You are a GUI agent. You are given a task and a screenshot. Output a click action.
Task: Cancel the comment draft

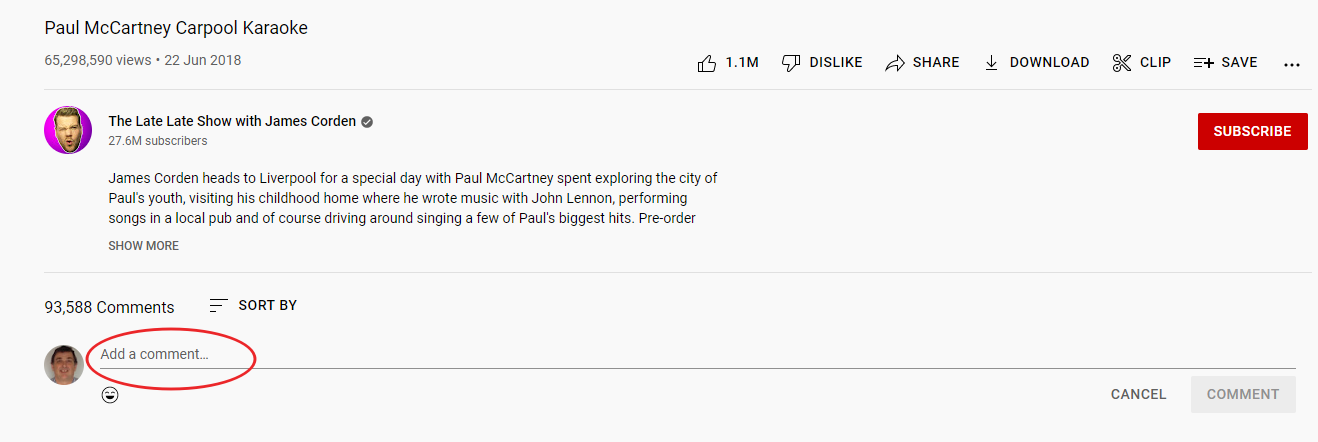(x=1138, y=394)
